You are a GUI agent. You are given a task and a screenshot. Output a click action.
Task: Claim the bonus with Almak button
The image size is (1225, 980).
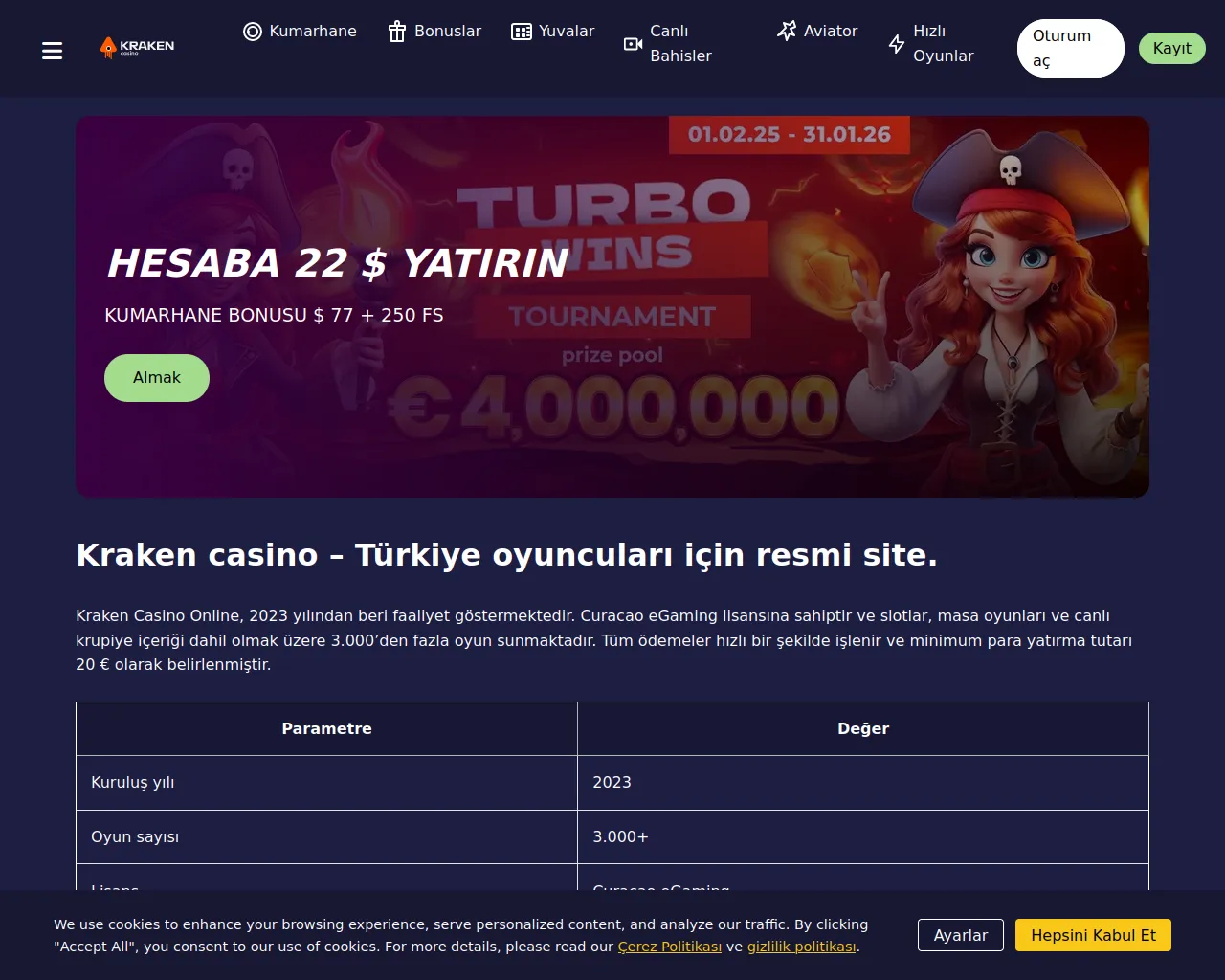click(157, 378)
